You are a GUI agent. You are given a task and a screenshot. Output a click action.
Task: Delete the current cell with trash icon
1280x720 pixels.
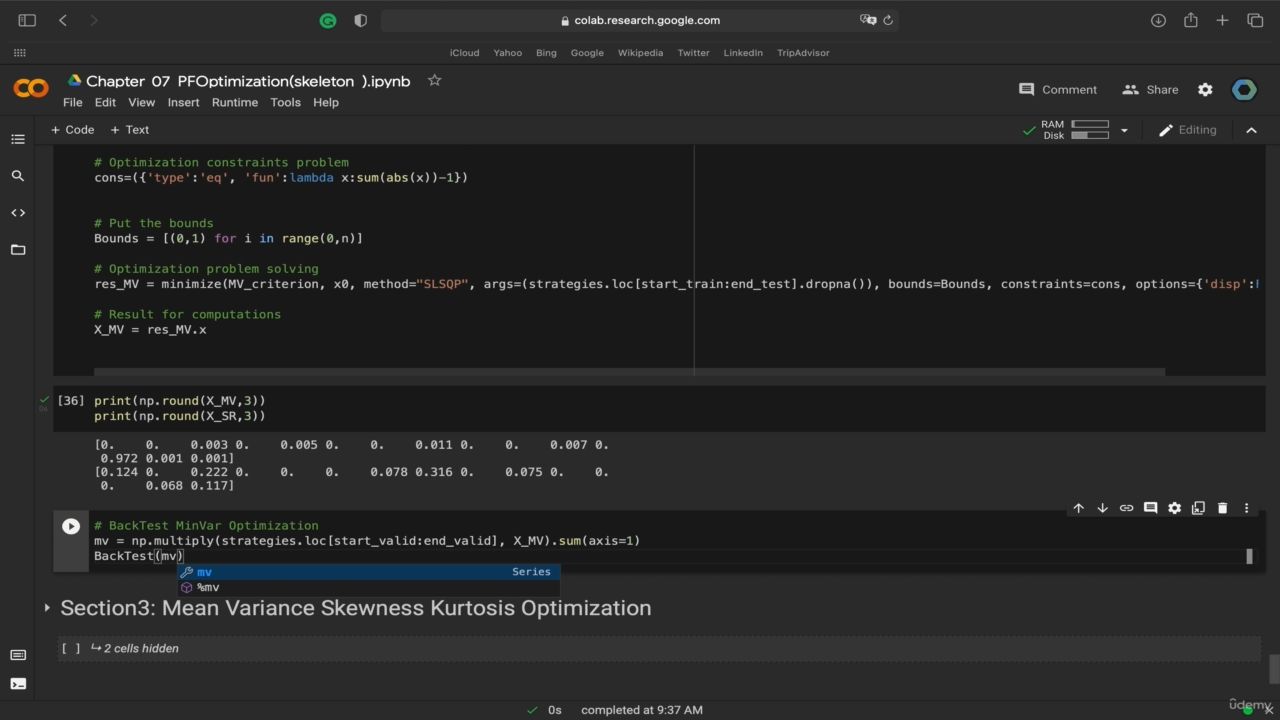1222,508
